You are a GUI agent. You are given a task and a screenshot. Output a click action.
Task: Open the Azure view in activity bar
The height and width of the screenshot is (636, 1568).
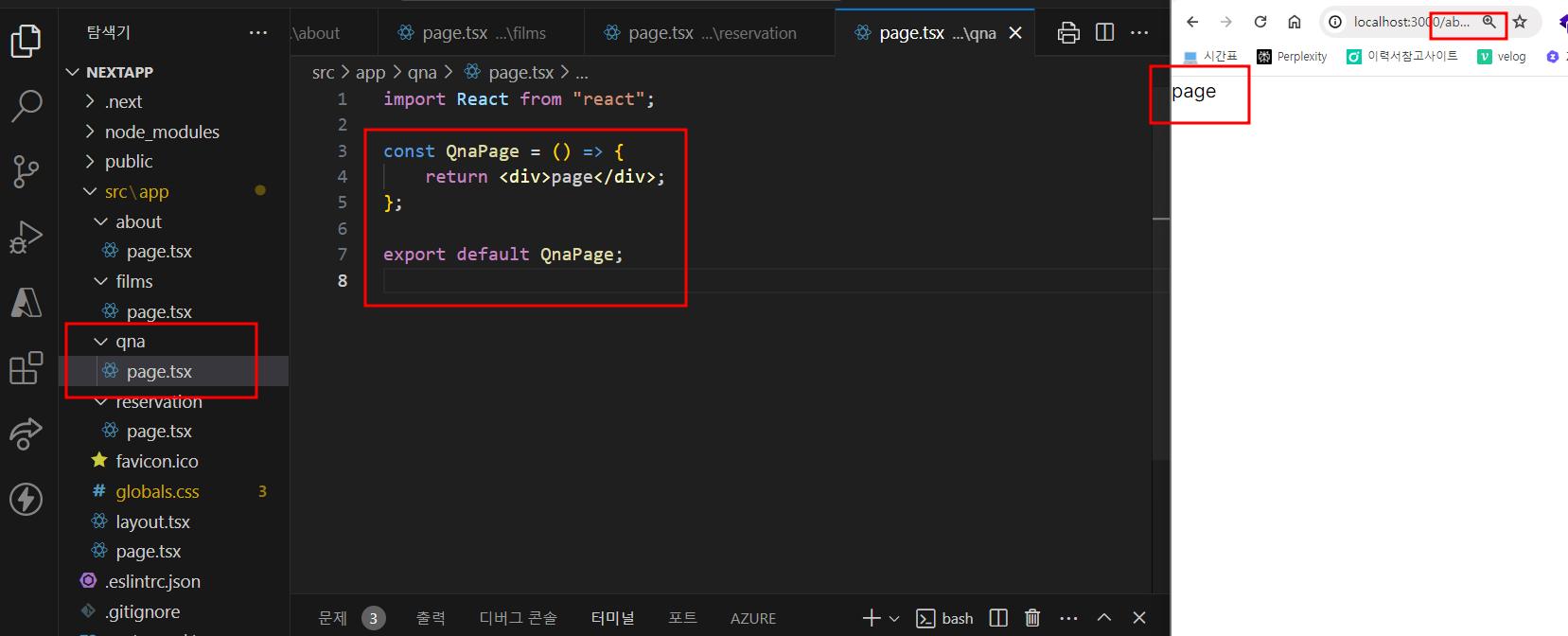pyautogui.click(x=26, y=302)
